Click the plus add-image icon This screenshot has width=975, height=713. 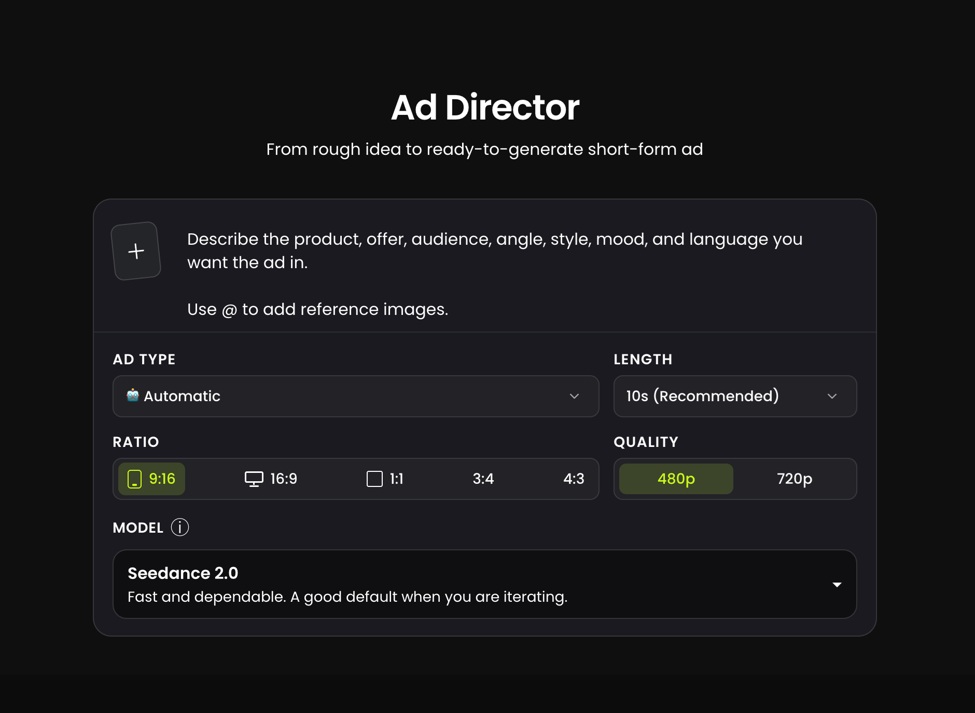(136, 251)
